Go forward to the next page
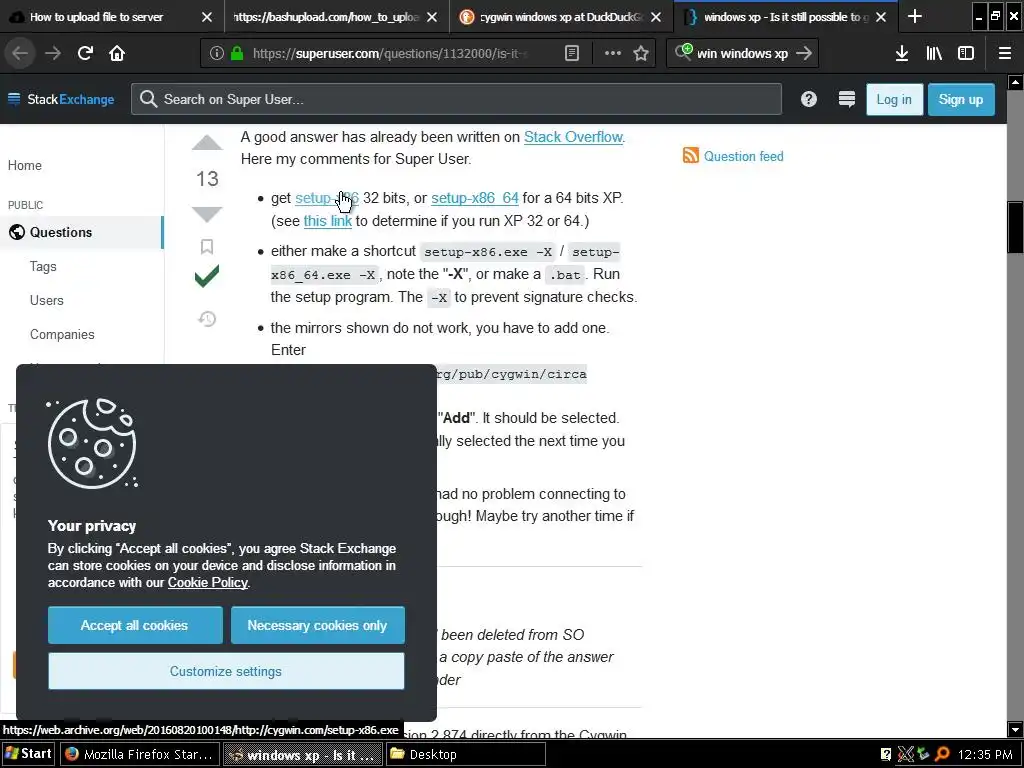Screen dimensions: 1024x768 click(53, 54)
